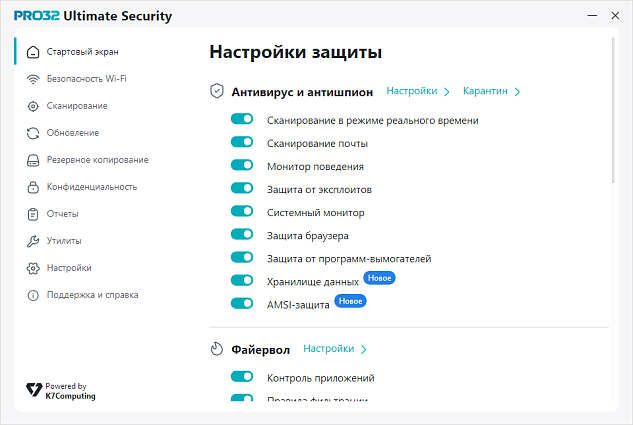
Task: Click the Настройки защиты page title
Action: [x=296, y=52]
